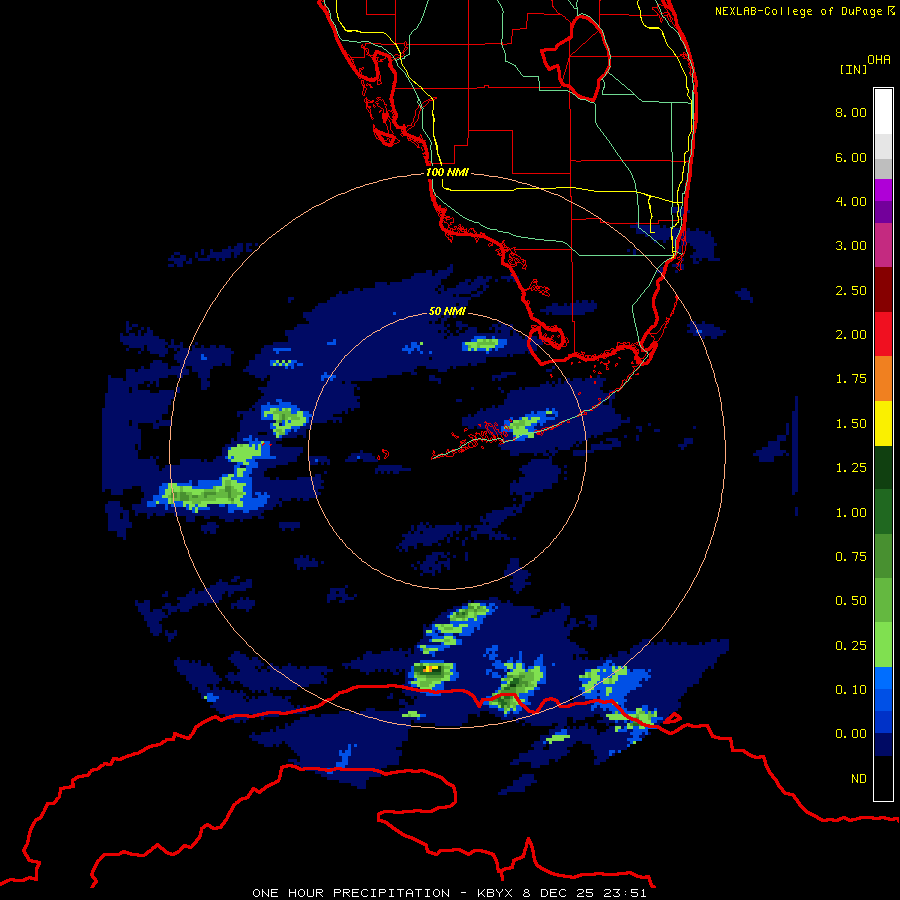Screen dimensions: 900x900
Task: Click the 0.25 legend value
Action: 851,646
